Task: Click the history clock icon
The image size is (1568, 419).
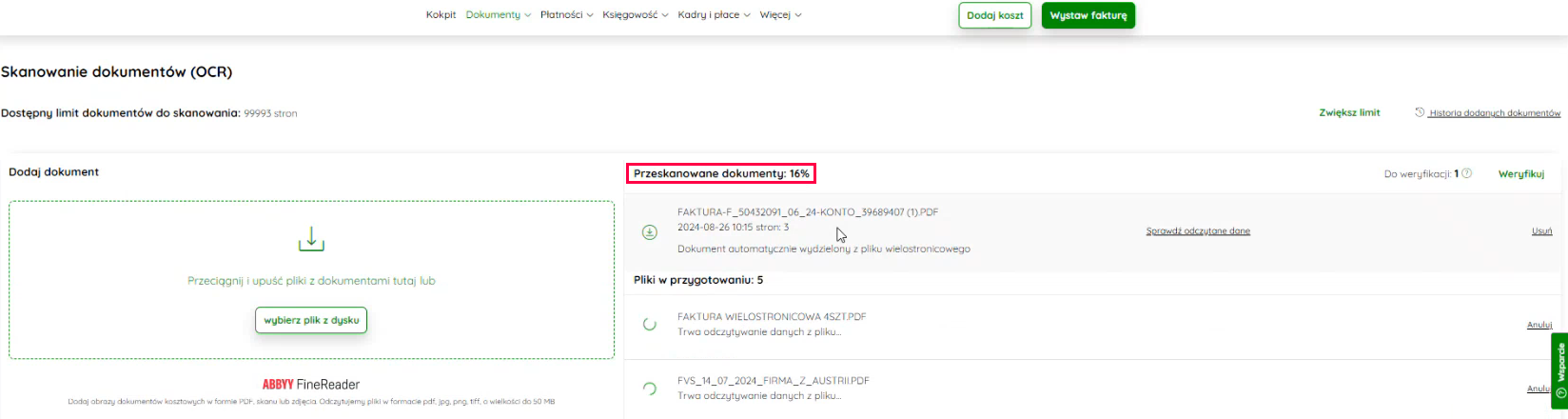Action: tap(1420, 112)
